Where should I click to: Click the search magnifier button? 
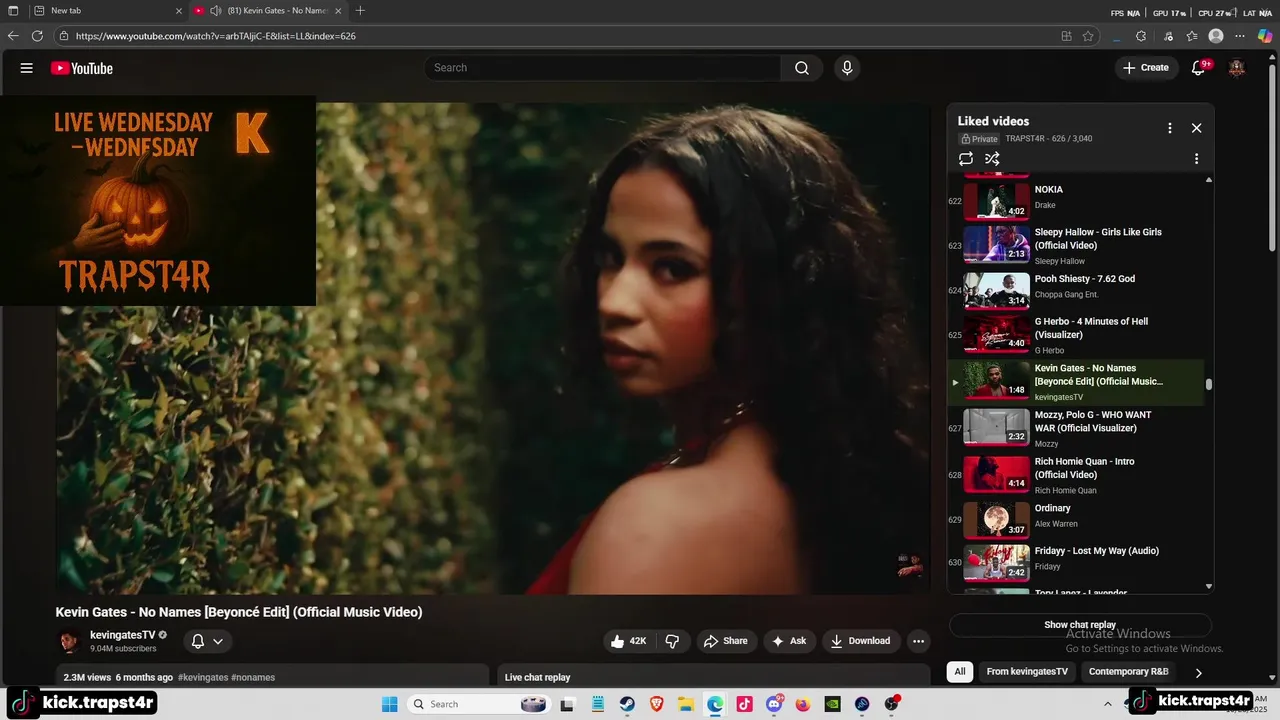[802, 68]
